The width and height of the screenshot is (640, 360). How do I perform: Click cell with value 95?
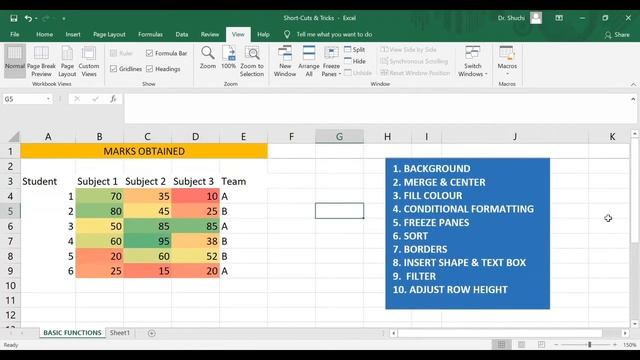click(x=147, y=241)
